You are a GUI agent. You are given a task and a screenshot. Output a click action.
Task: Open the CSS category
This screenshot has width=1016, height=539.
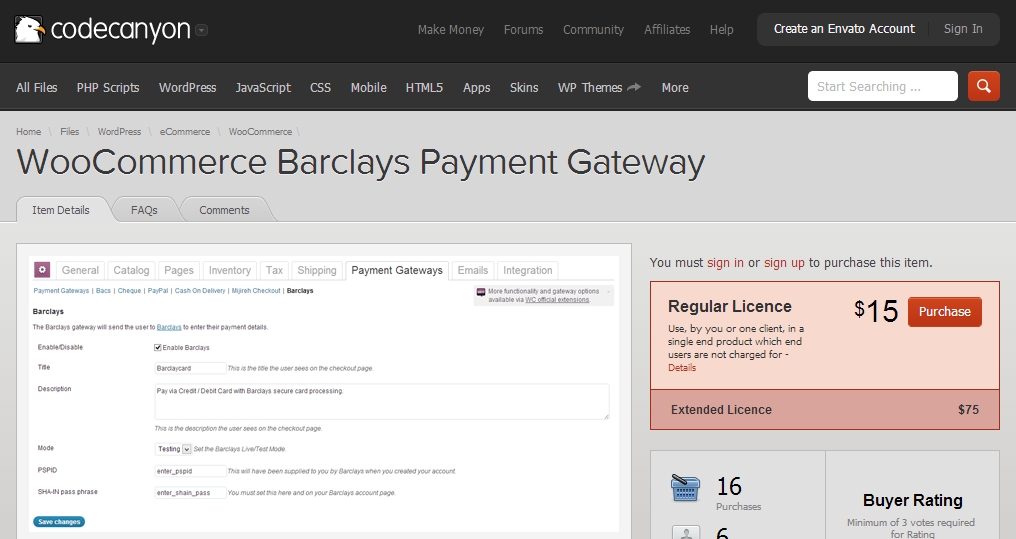tap(320, 87)
